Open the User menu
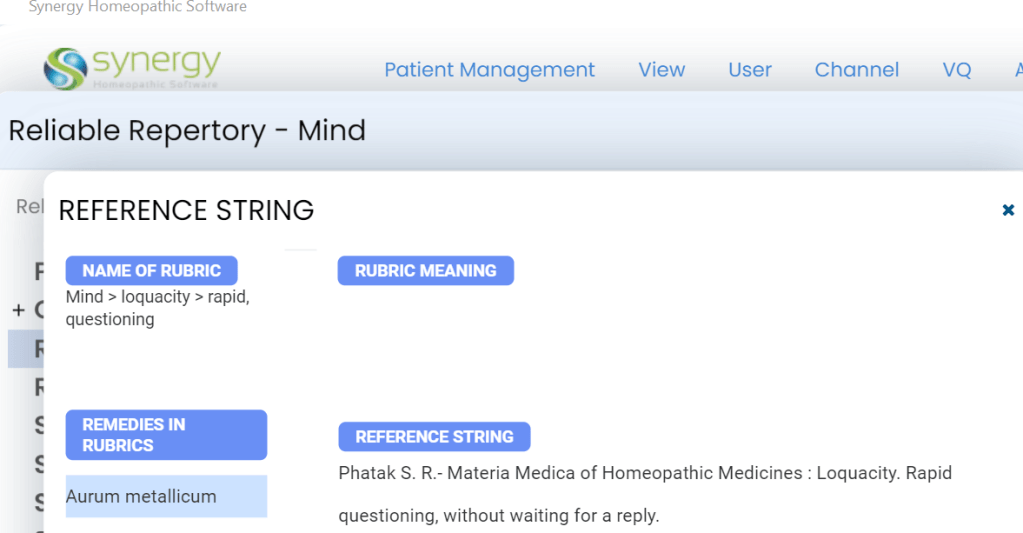The width and height of the screenshot is (1023, 533). (x=750, y=70)
